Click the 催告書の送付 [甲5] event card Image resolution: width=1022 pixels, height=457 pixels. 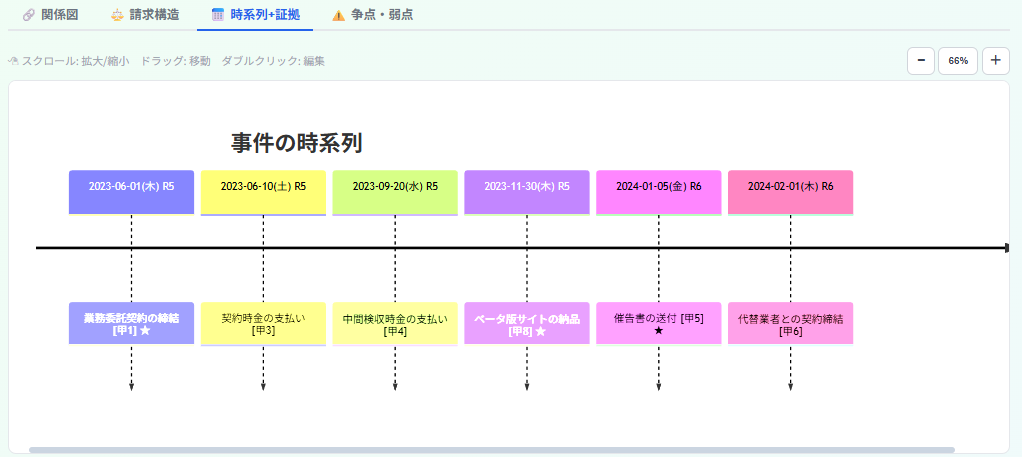(658, 323)
